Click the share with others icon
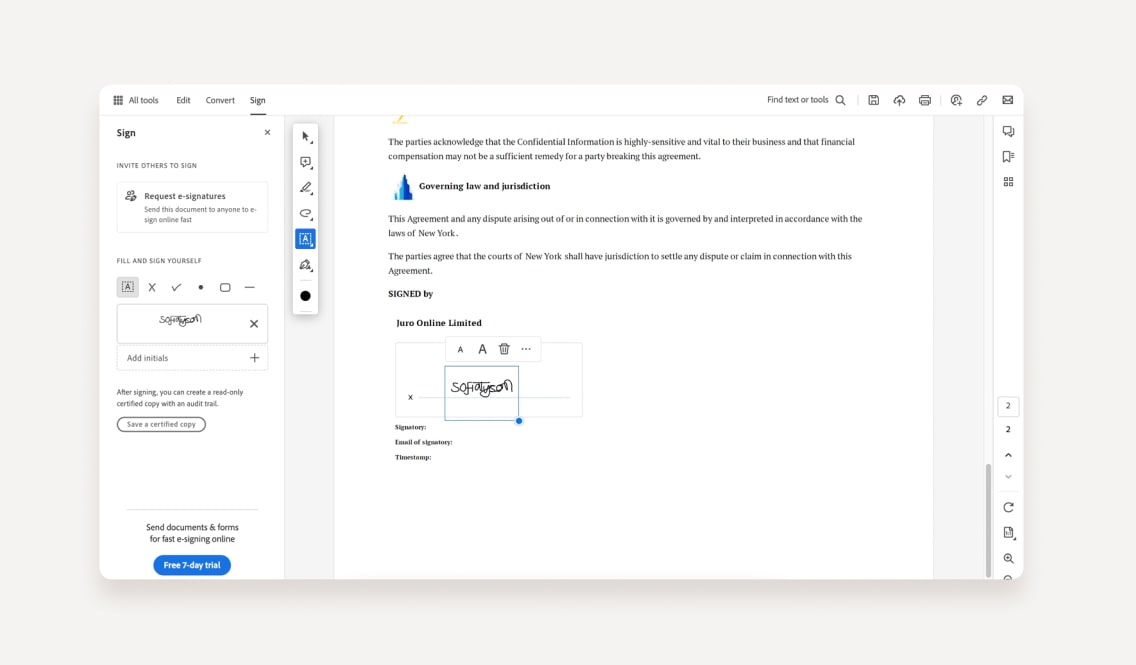Image resolution: width=1136 pixels, height=665 pixels. point(956,100)
